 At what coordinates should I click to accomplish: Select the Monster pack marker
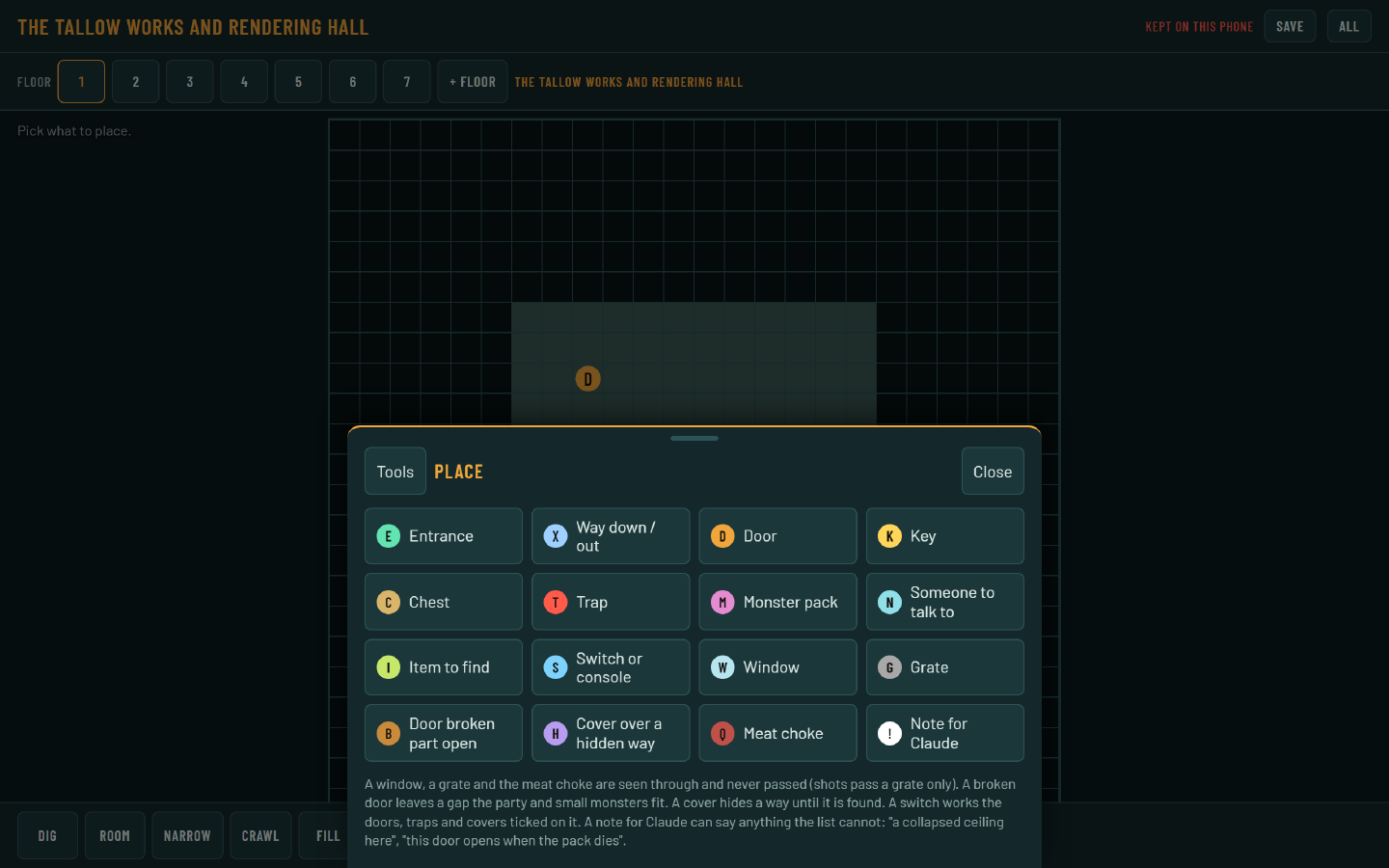tap(777, 602)
